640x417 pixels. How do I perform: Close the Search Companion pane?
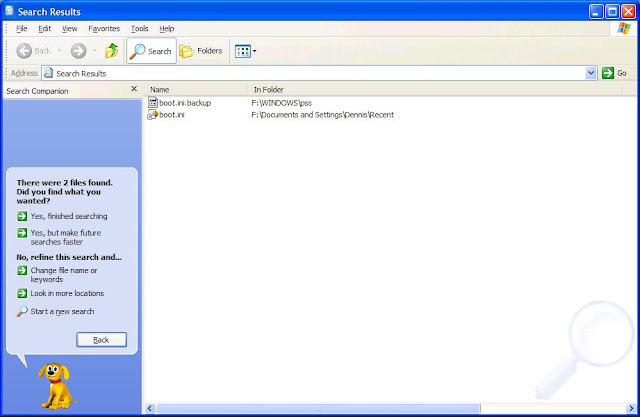(x=134, y=89)
